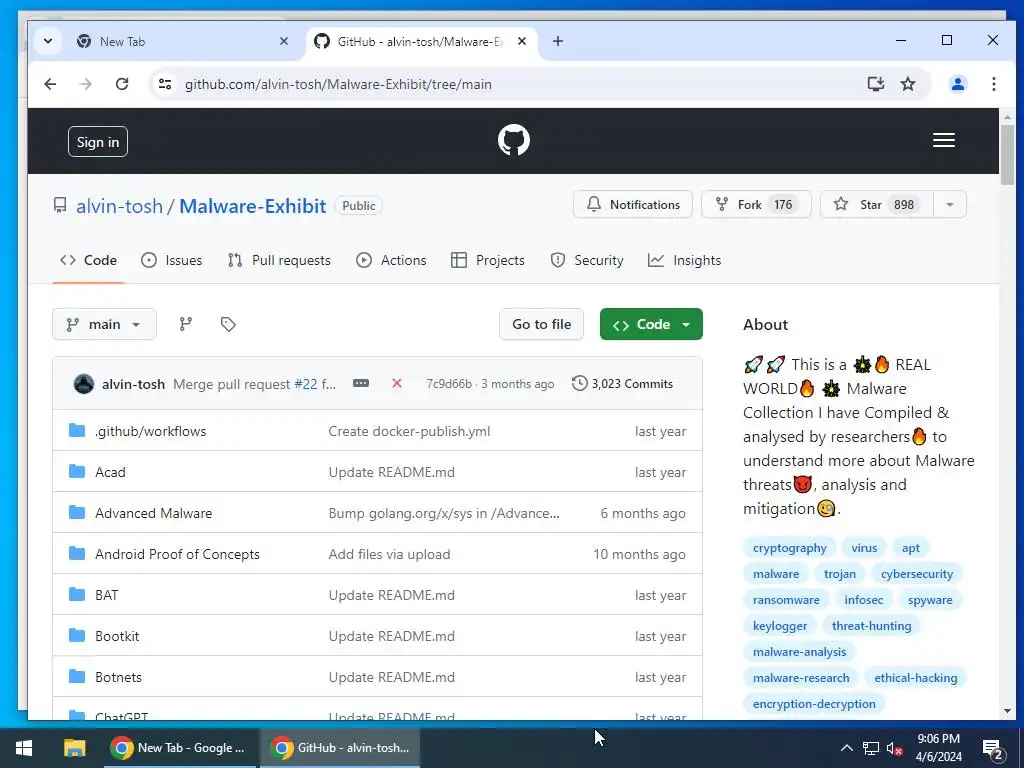Viewport: 1024px width, 768px height.
Task: Click the page vertical scrollbar thumb
Action: coord(1006,155)
